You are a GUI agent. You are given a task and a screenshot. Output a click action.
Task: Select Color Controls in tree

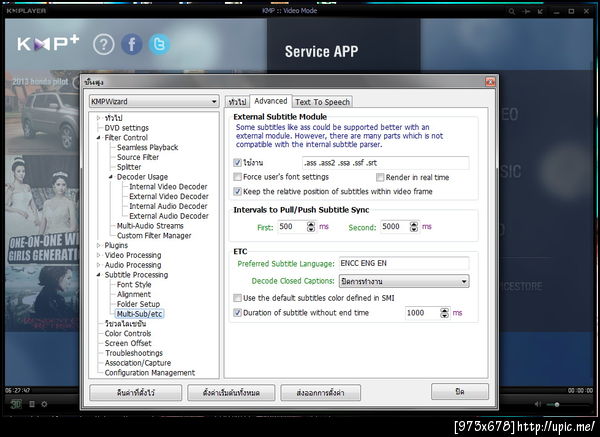(128, 334)
